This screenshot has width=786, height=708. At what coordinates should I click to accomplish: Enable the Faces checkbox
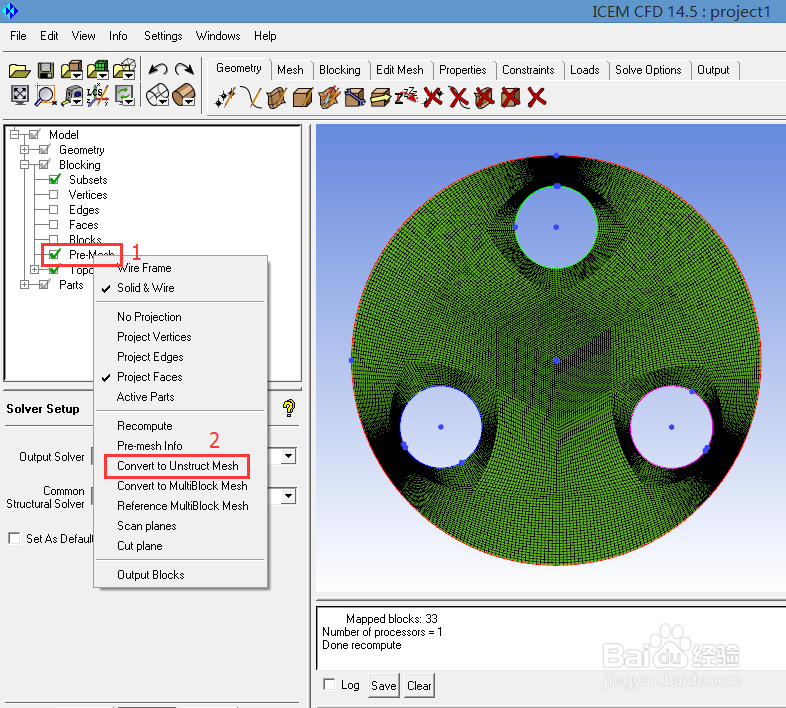point(54,225)
